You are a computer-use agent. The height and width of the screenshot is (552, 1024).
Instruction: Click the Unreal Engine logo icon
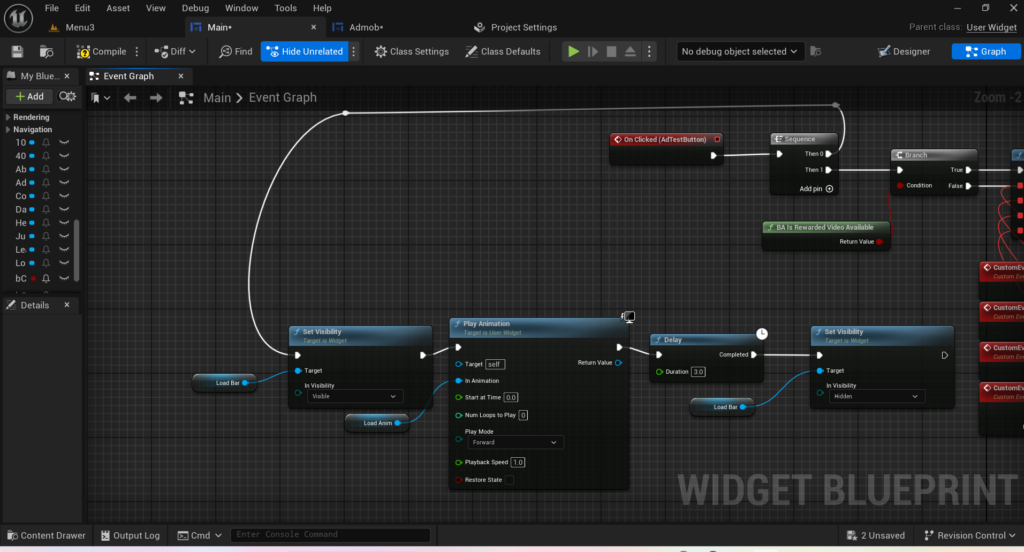coord(18,18)
